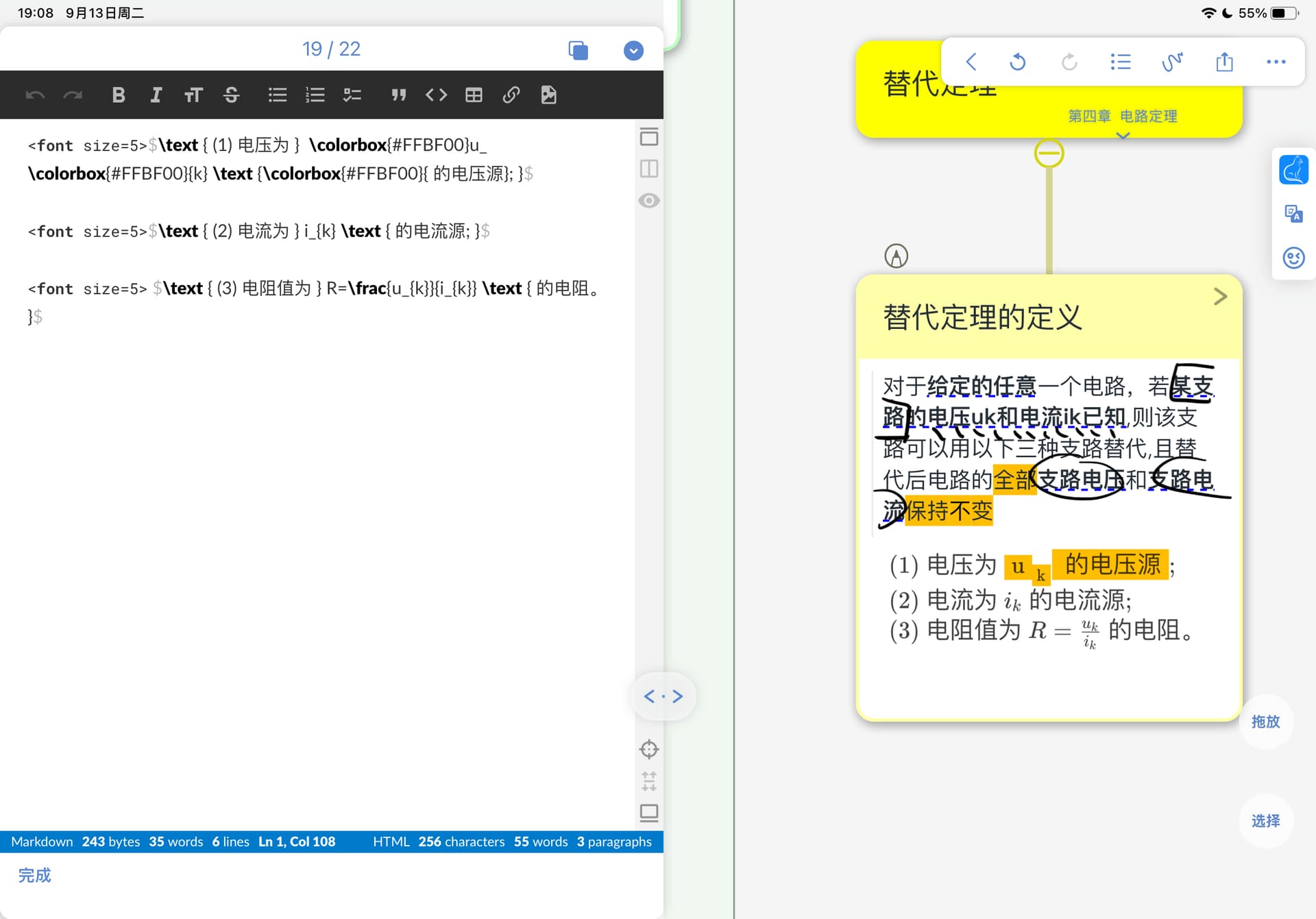Toggle the scroll sync icon

coord(648,781)
